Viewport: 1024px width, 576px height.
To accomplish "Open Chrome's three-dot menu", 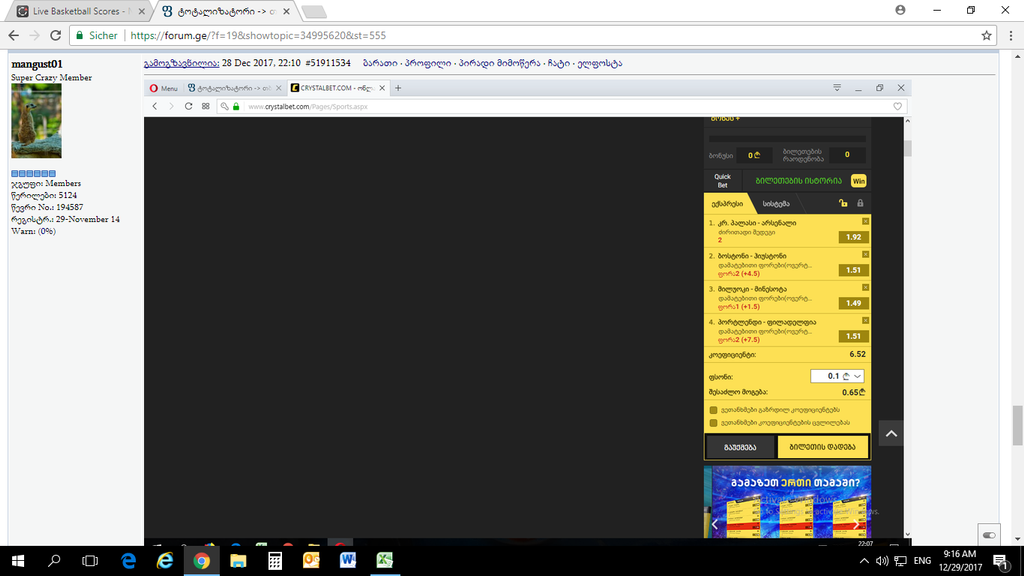I will [x=1010, y=35].
